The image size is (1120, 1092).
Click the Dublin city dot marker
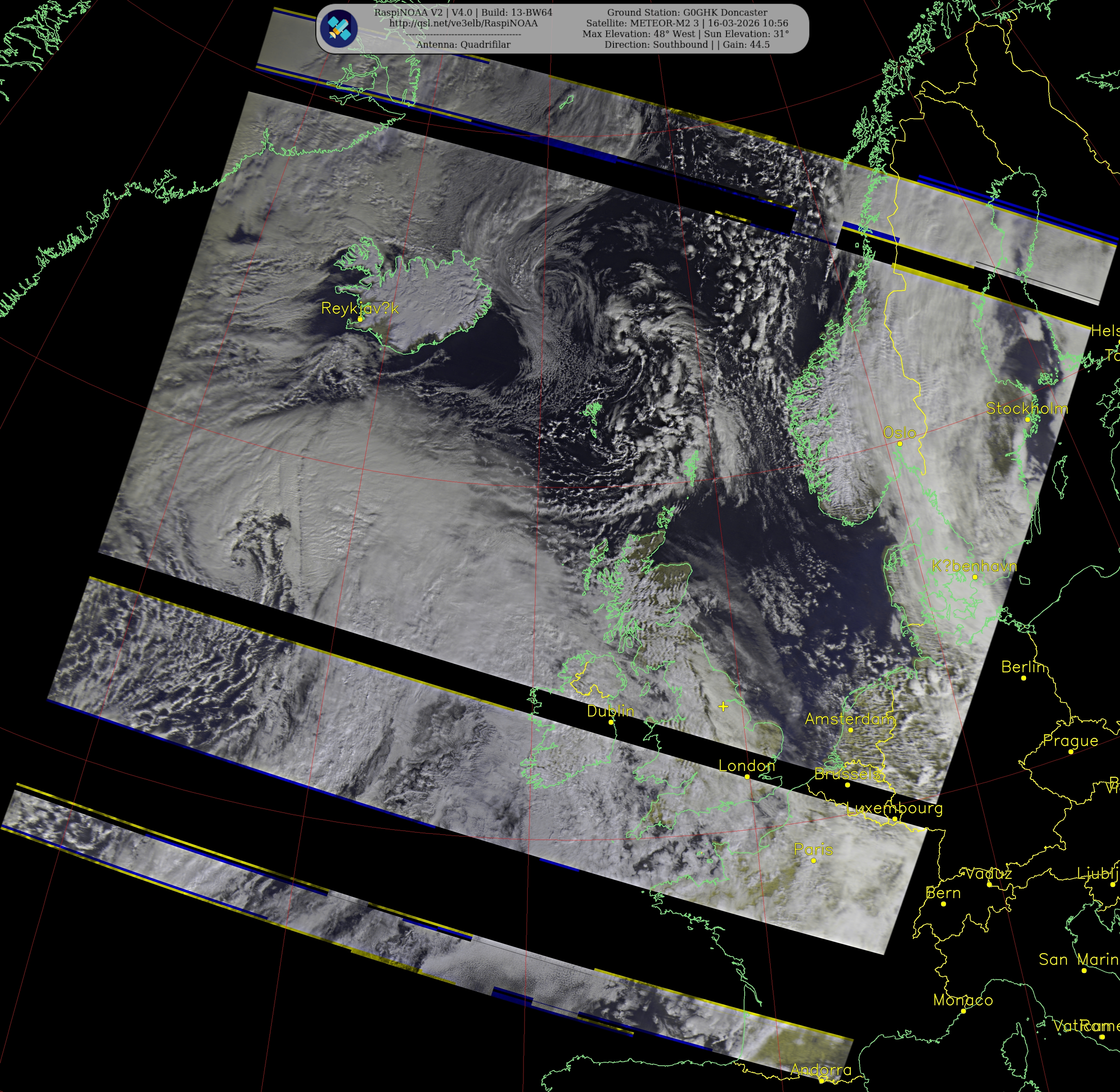(611, 722)
